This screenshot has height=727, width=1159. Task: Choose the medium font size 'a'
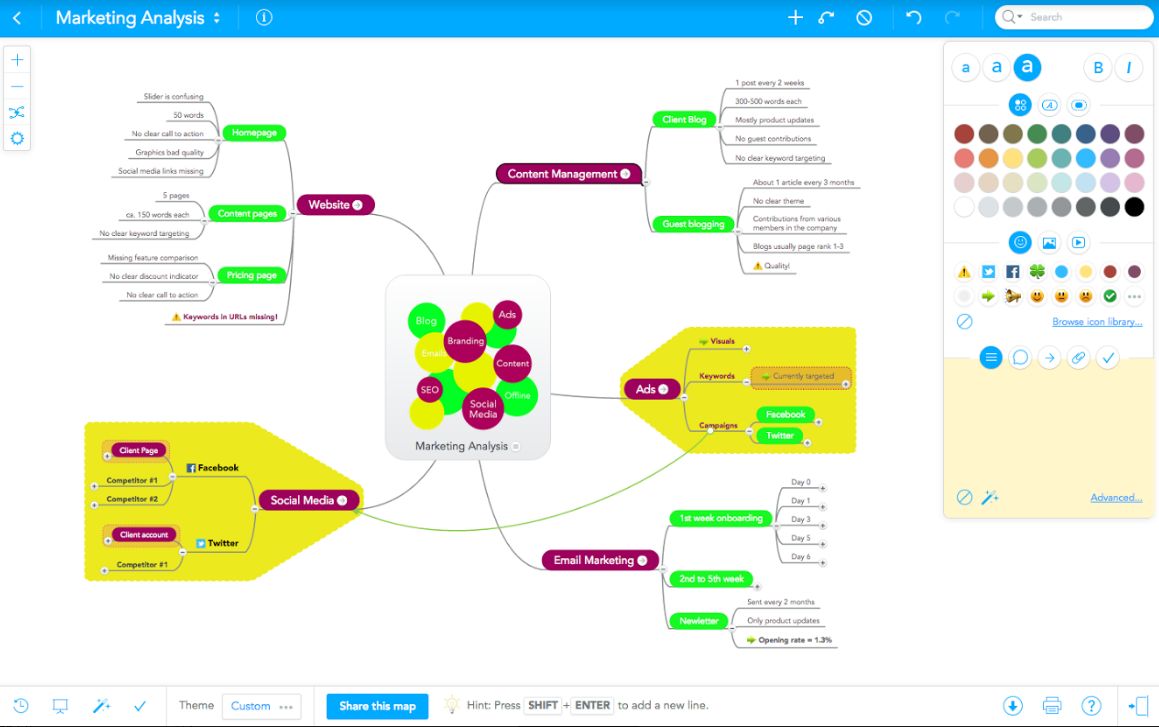coord(996,67)
